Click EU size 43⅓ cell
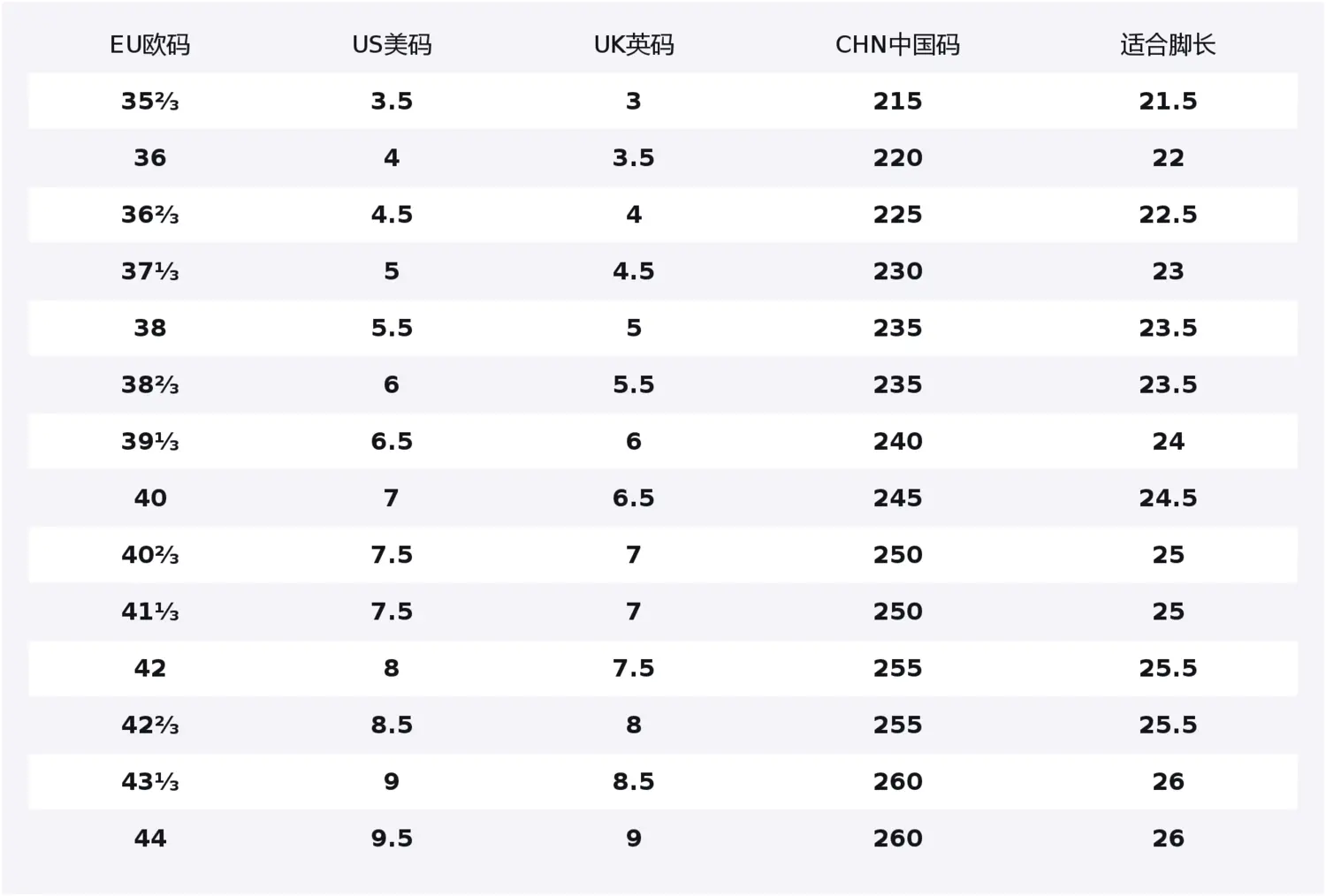Screen dimensions: 1326x896 [150, 781]
